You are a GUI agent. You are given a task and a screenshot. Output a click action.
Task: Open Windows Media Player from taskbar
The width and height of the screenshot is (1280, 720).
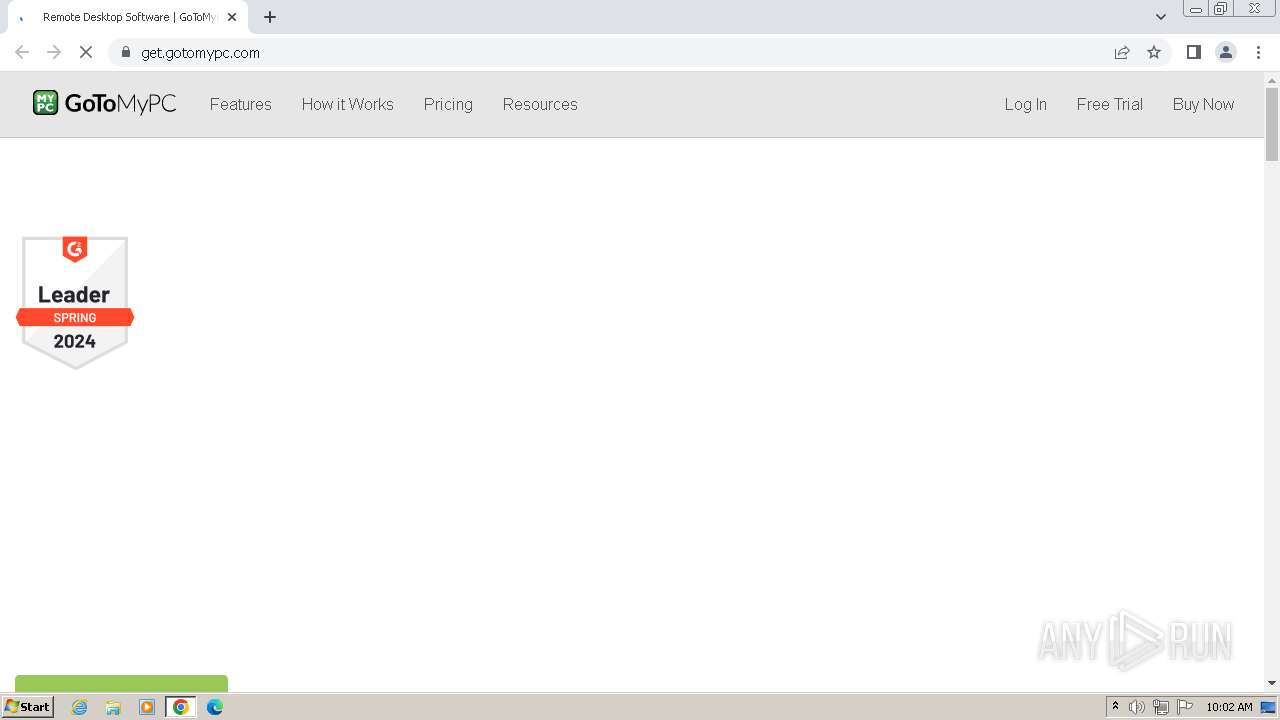(x=147, y=707)
